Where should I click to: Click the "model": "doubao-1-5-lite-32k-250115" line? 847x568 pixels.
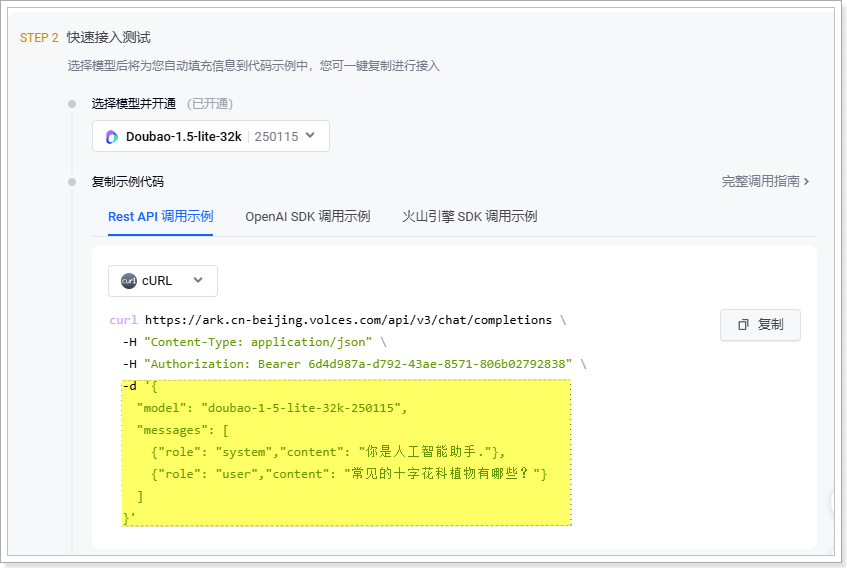(x=272, y=408)
